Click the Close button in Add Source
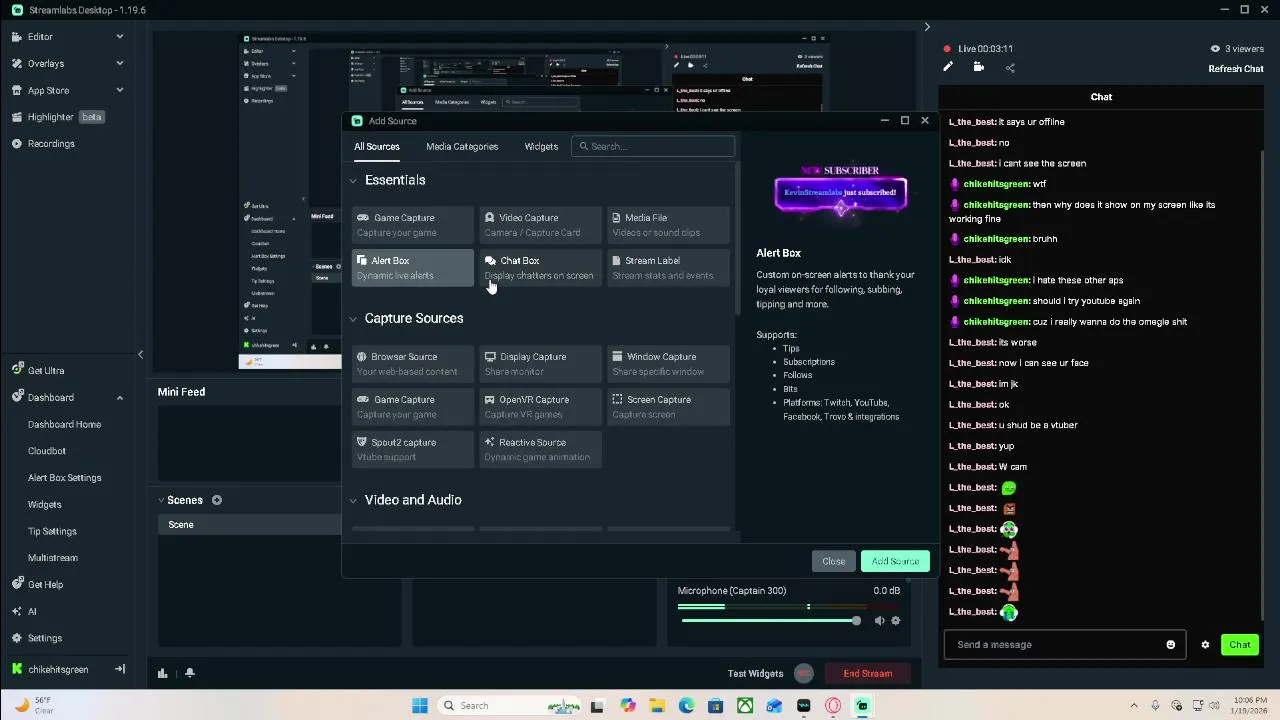Viewport: 1280px width, 720px height. tap(833, 561)
